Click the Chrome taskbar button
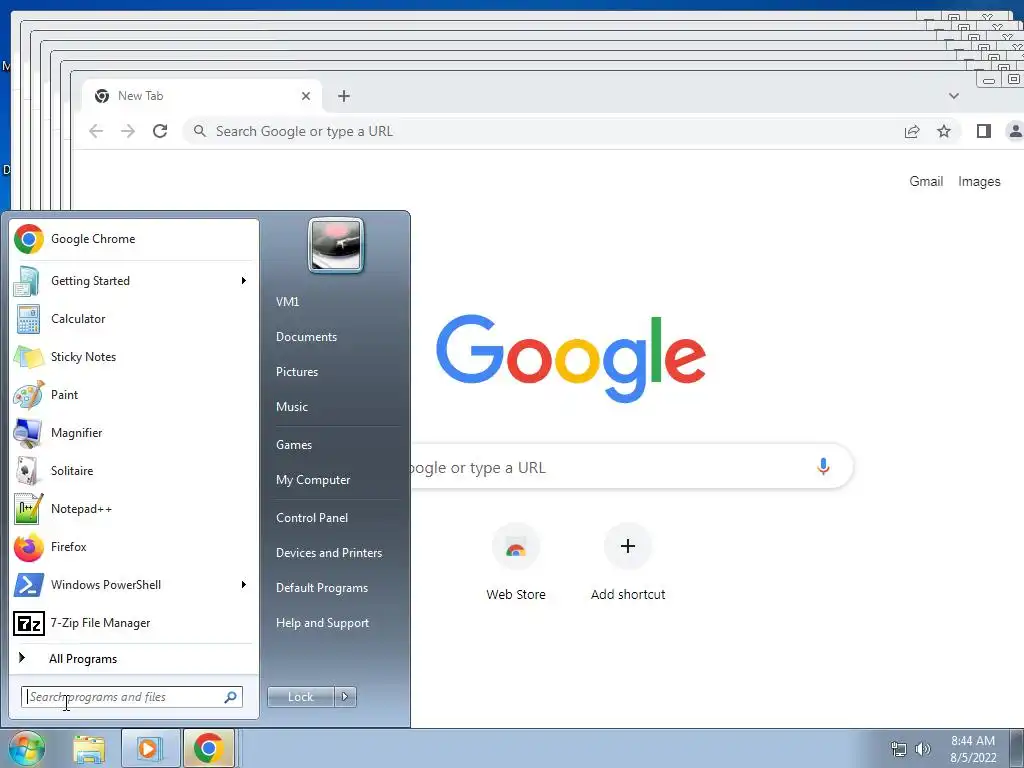This screenshot has width=1024, height=768. point(208,749)
